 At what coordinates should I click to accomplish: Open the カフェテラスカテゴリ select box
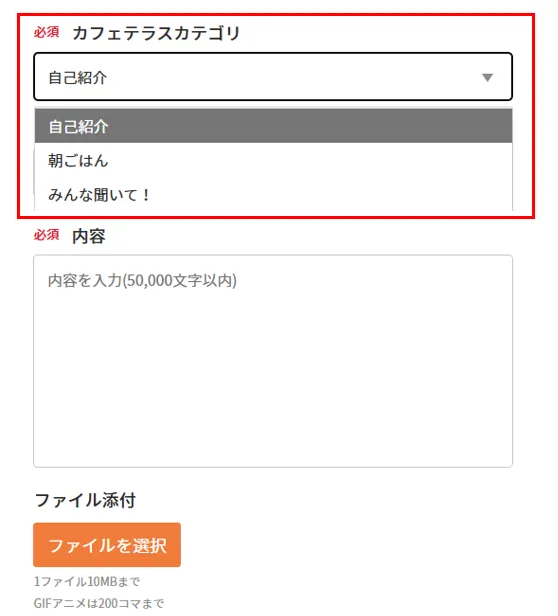(273, 77)
